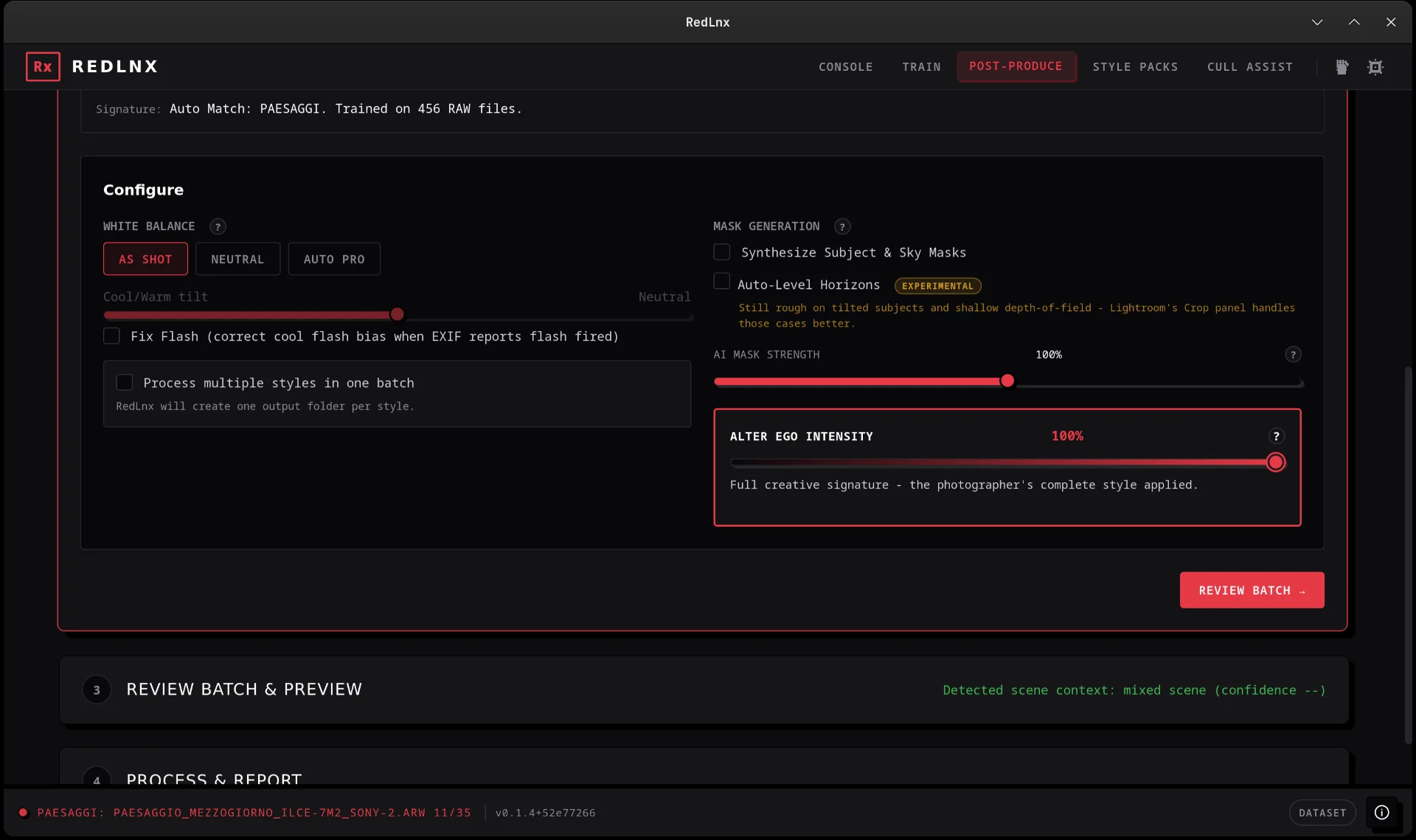Click the Cool/Warm tilt slider handle

pyautogui.click(x=398, y=315)
